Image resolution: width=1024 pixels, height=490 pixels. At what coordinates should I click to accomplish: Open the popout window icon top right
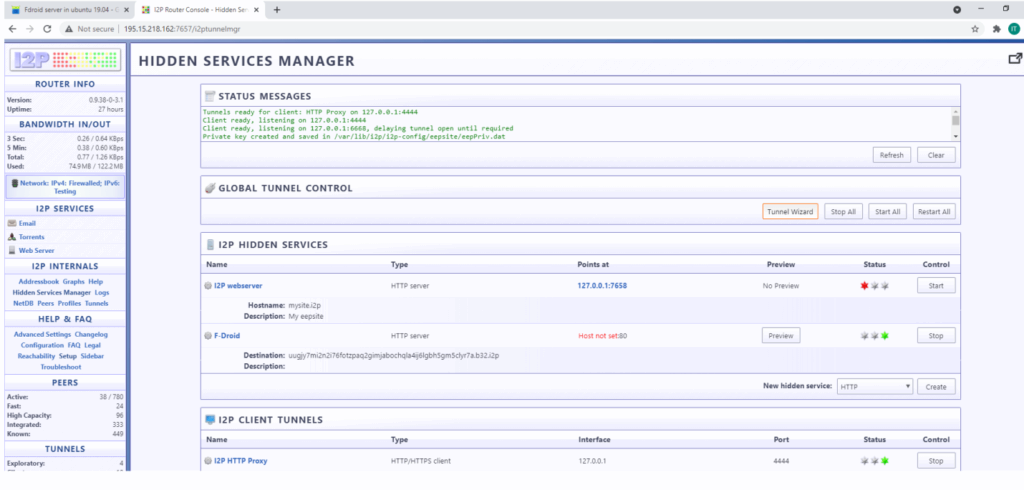[x=1015, y=59]
